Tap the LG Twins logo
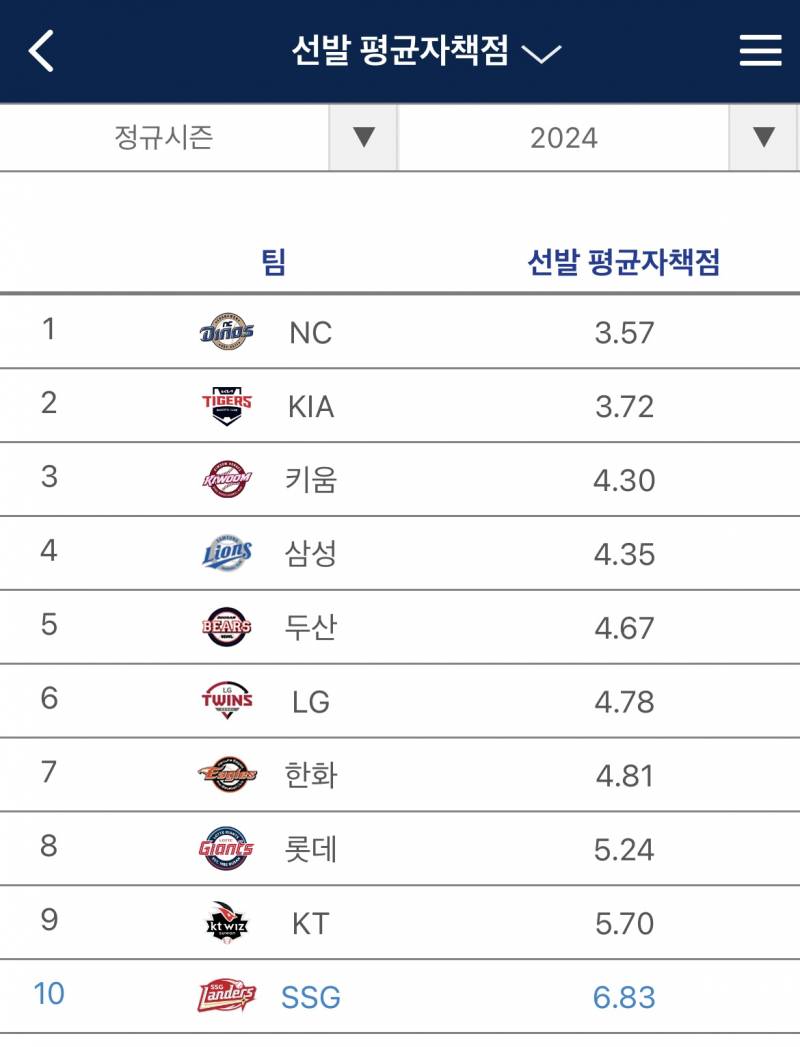Image resolution: width=800 pixels, height=1047 pixels. [x=227, y=700]
